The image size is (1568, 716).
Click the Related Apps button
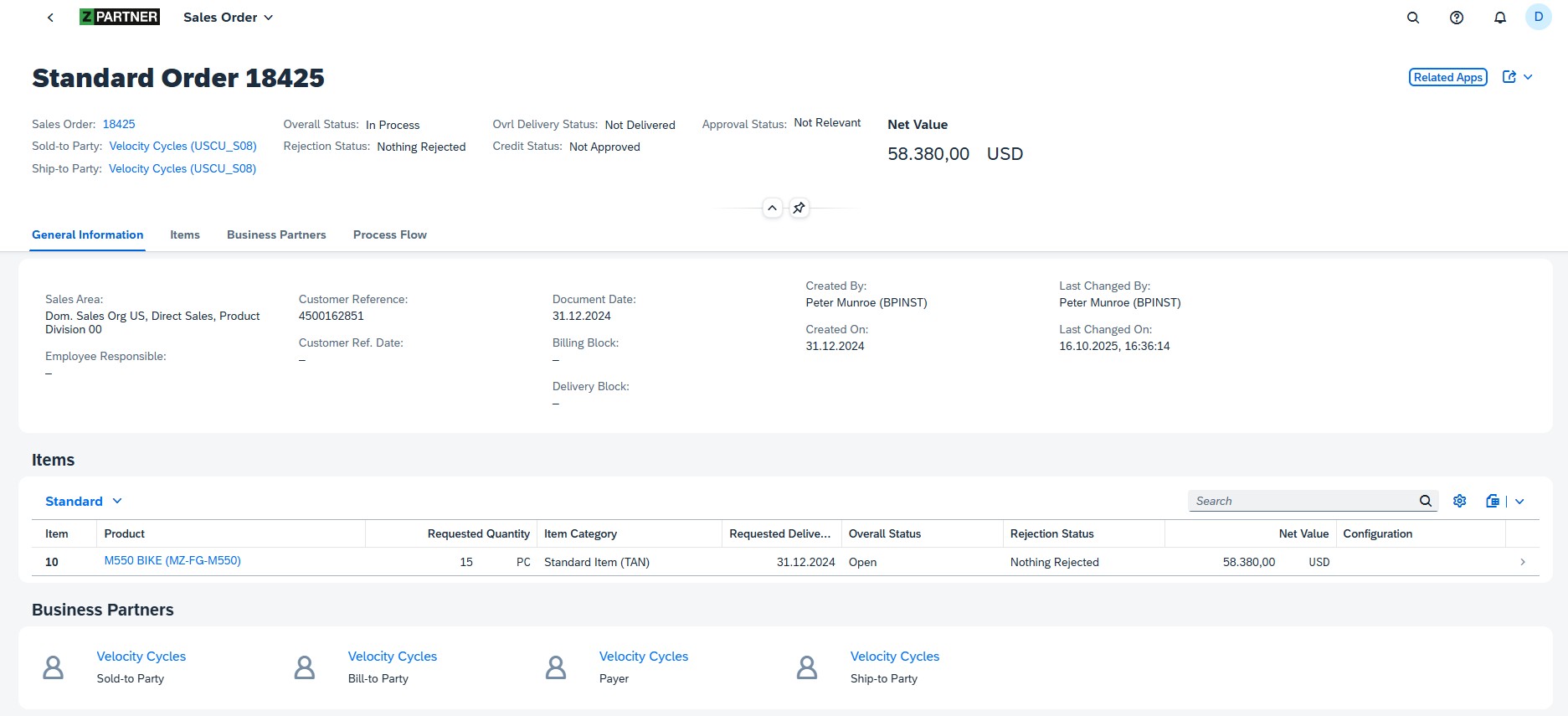[x=1447, y=77]
